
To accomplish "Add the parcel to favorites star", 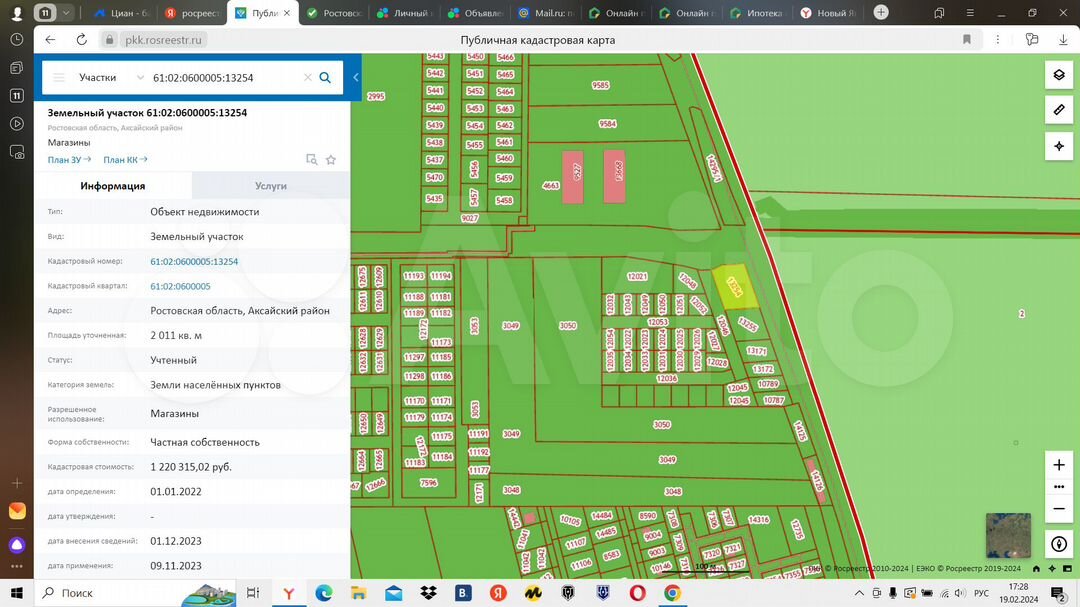I will click(331, 160).
